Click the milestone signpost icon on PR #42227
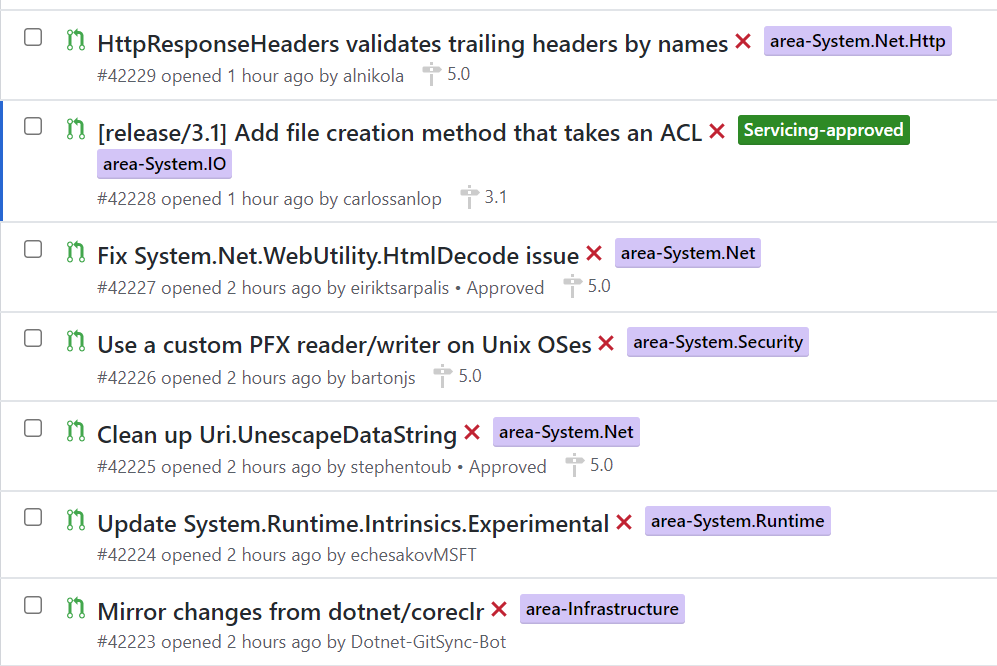This screenshot has height=666, width=997. [x=572, y=286]
